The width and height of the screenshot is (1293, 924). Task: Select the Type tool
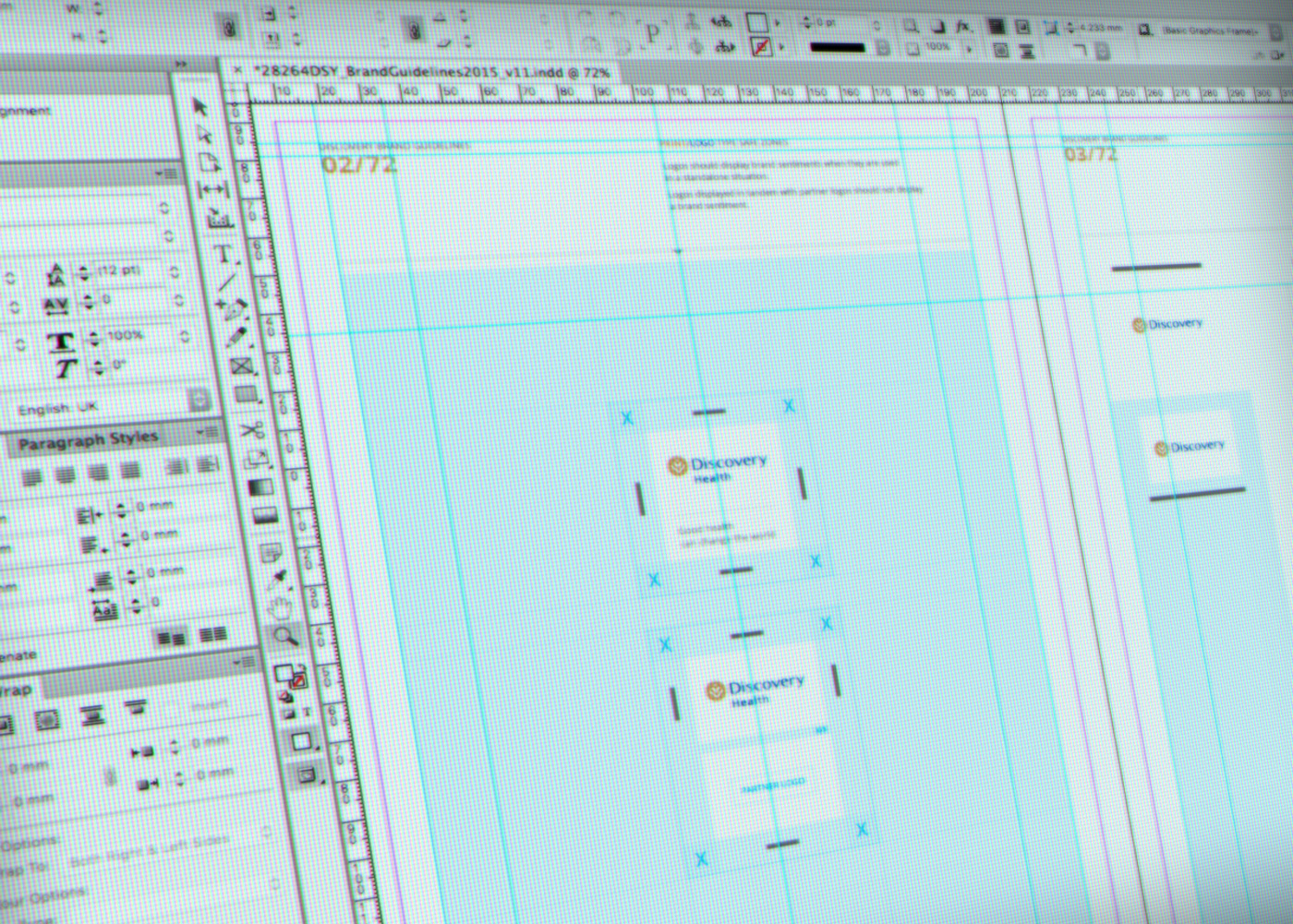pyautogui.click(x=223, y=254)
